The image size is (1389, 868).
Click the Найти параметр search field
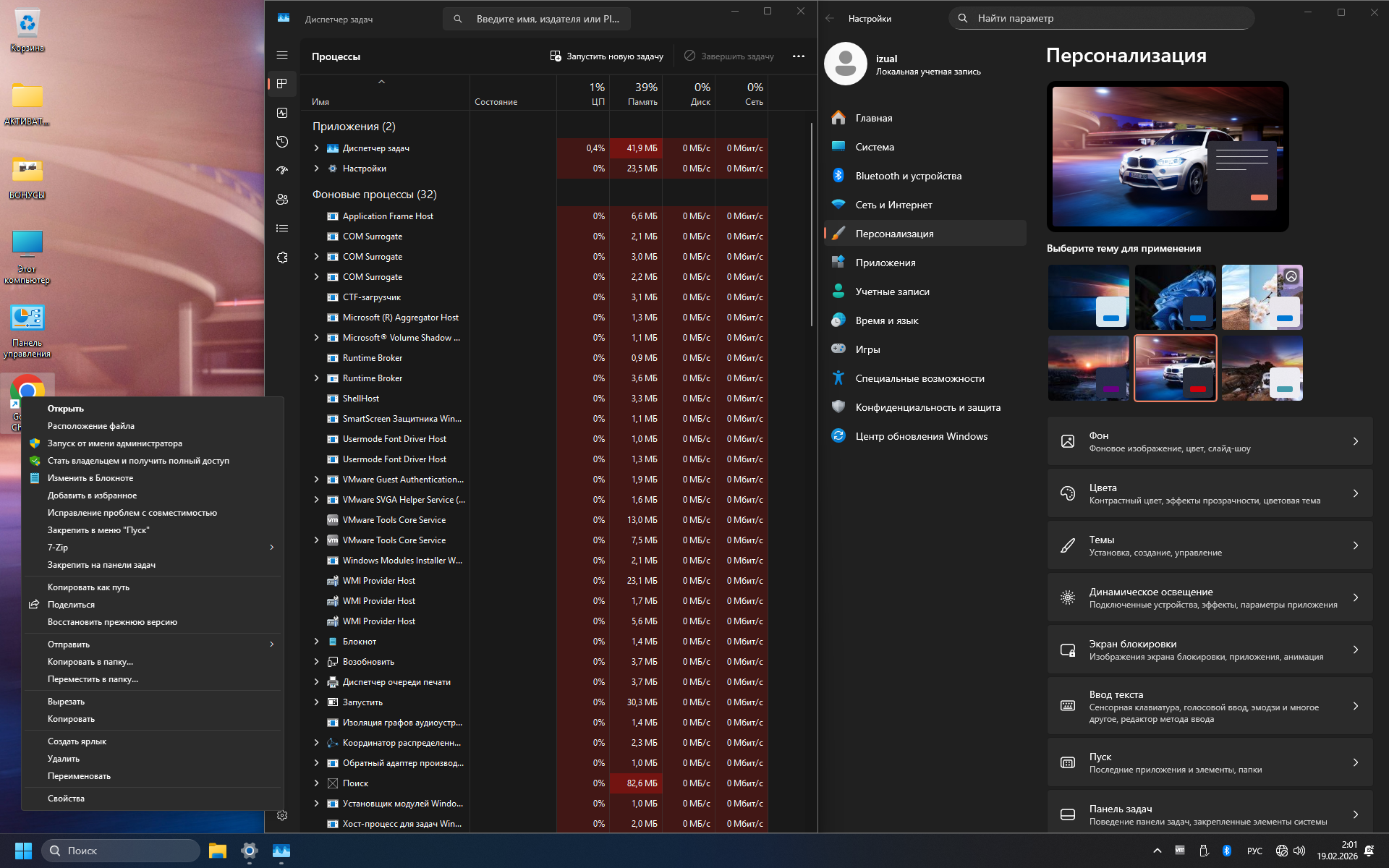1101,18
